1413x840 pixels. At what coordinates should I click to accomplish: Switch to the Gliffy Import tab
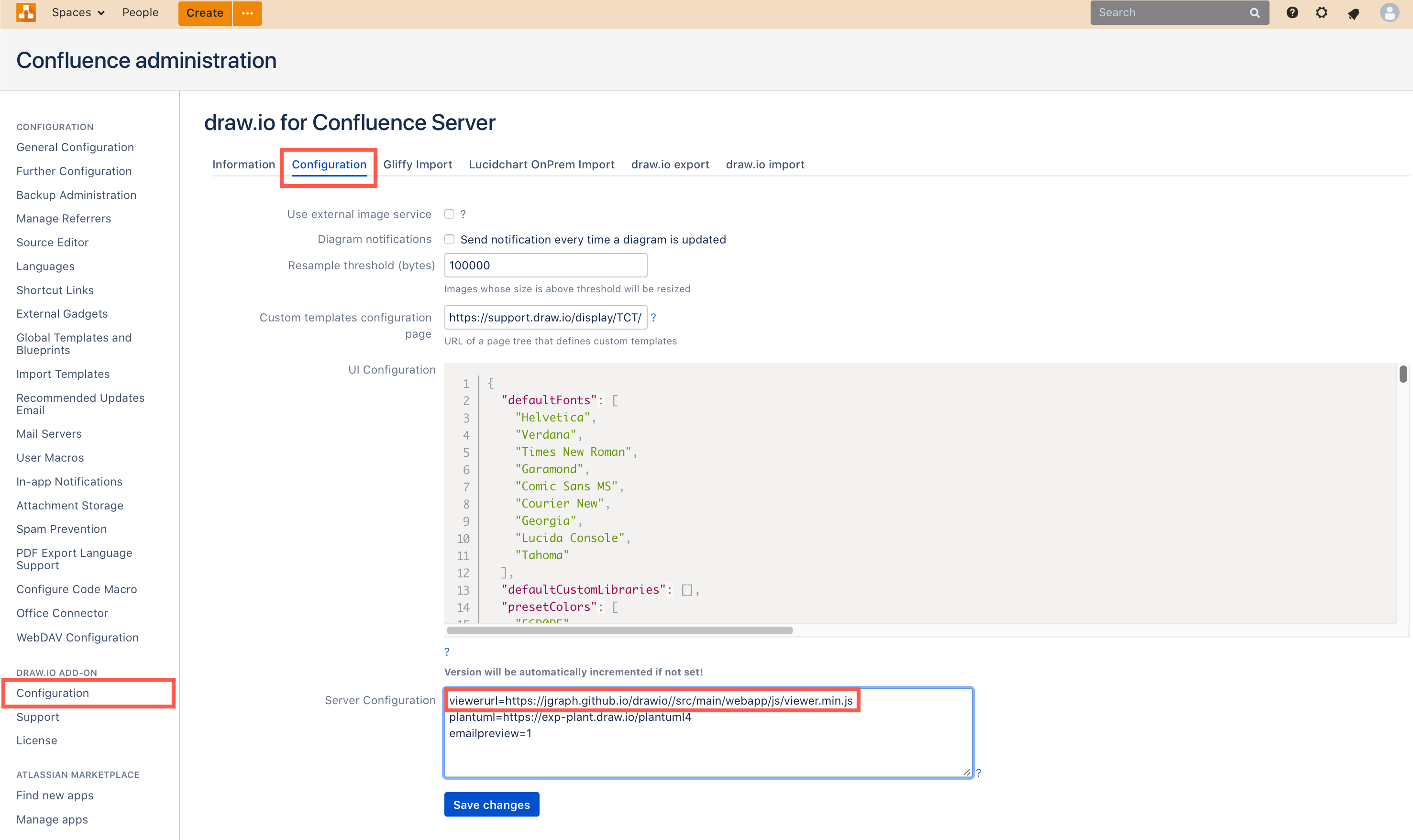[418, 164]
